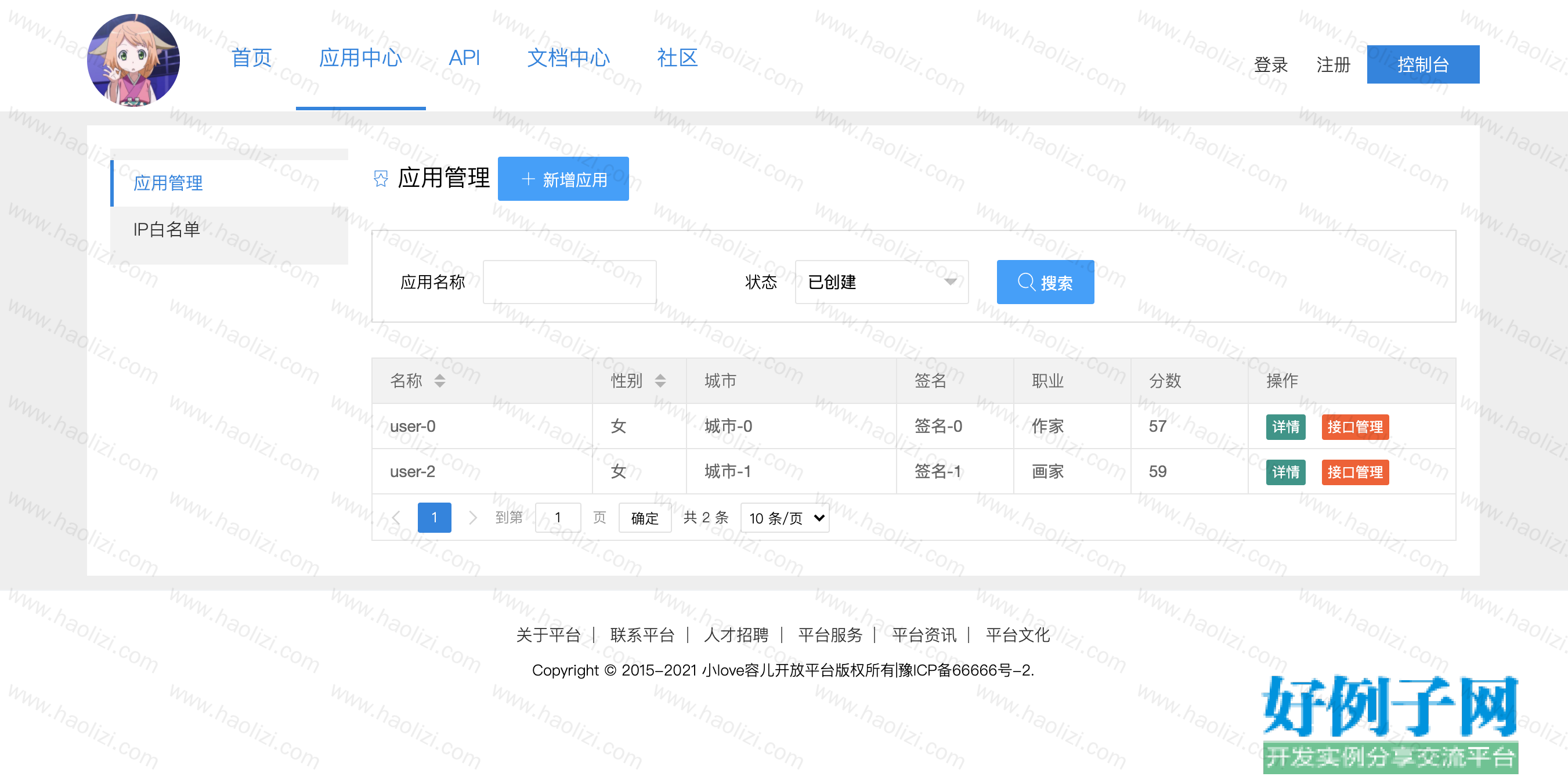Click the next page arrow

click(x=472, y=518)
